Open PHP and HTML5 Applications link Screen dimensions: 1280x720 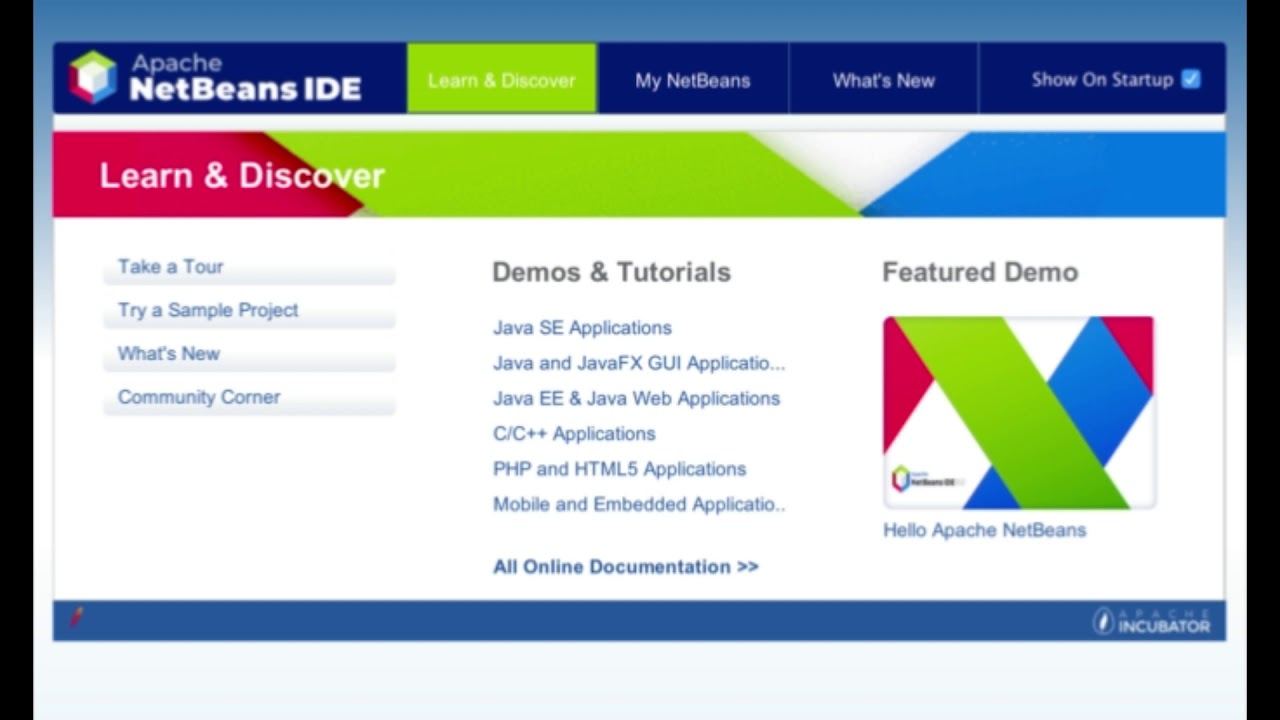pos(619,469)
